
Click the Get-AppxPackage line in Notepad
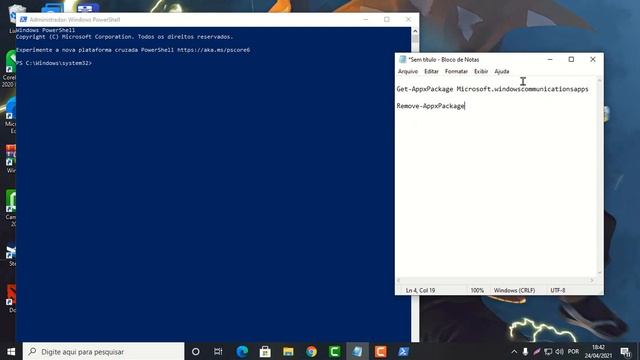(492, 89)
